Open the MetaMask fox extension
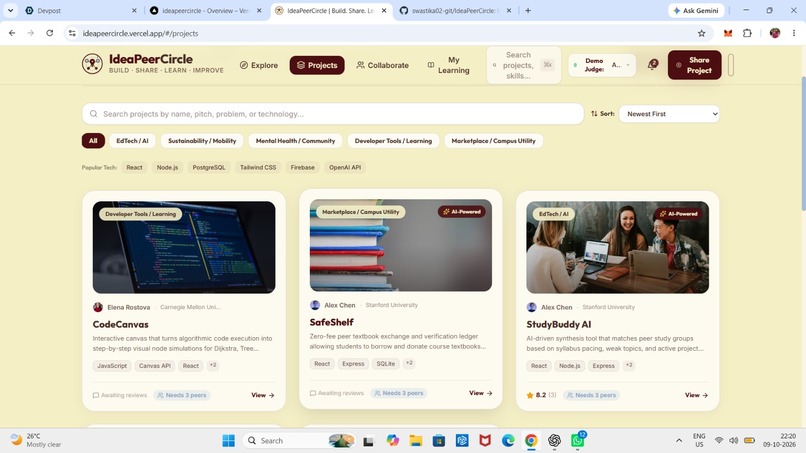 pos(728,33)
